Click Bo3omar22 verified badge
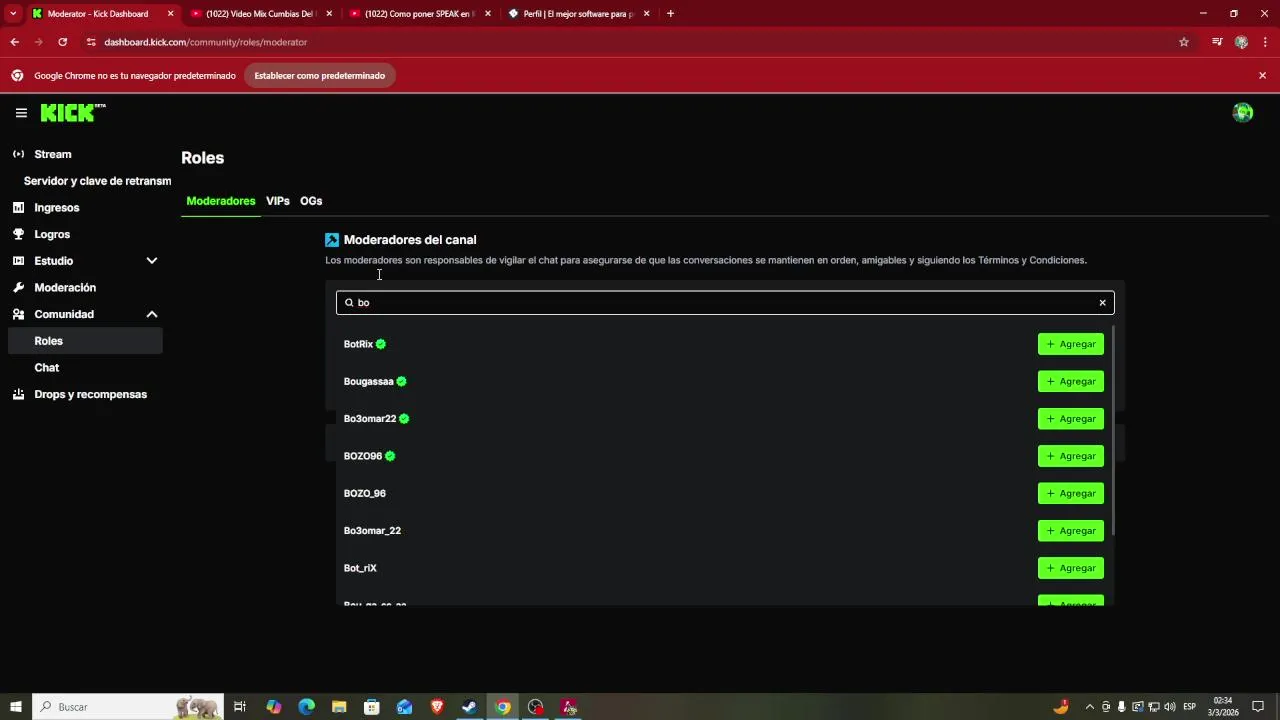Image resolution: width=1280 pixels, height=720 pixels. 404,419
